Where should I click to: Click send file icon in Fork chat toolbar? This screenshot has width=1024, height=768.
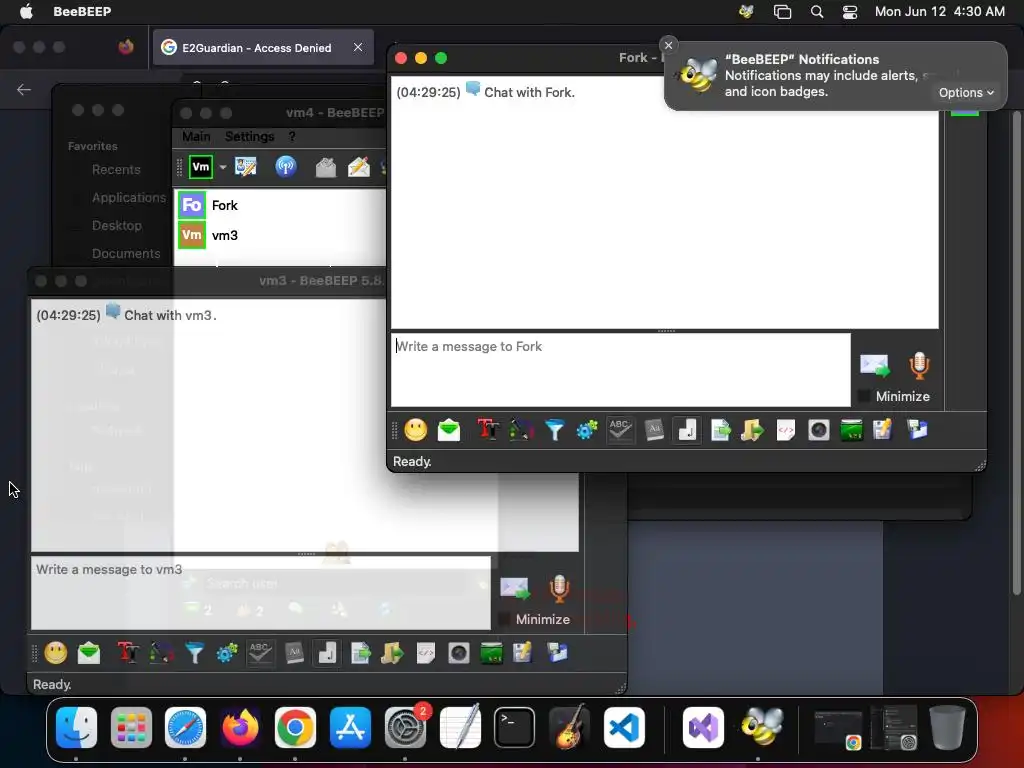point(720,430)
